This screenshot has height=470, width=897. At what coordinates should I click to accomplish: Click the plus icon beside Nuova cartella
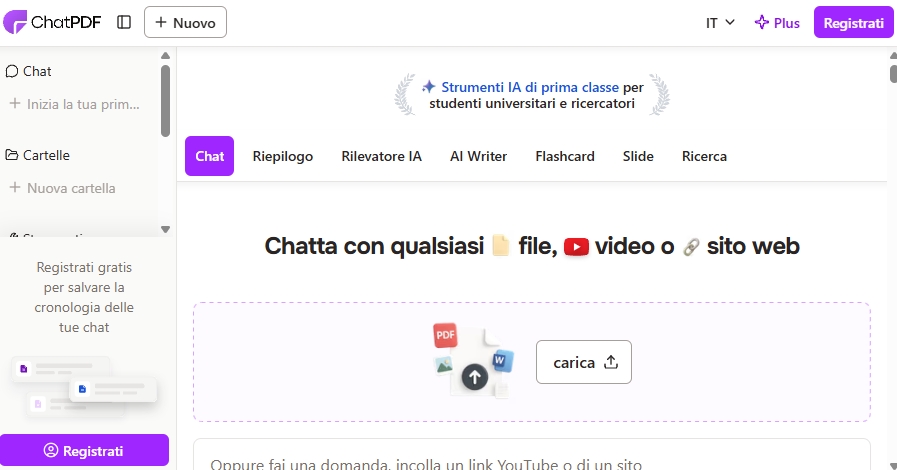15,188
